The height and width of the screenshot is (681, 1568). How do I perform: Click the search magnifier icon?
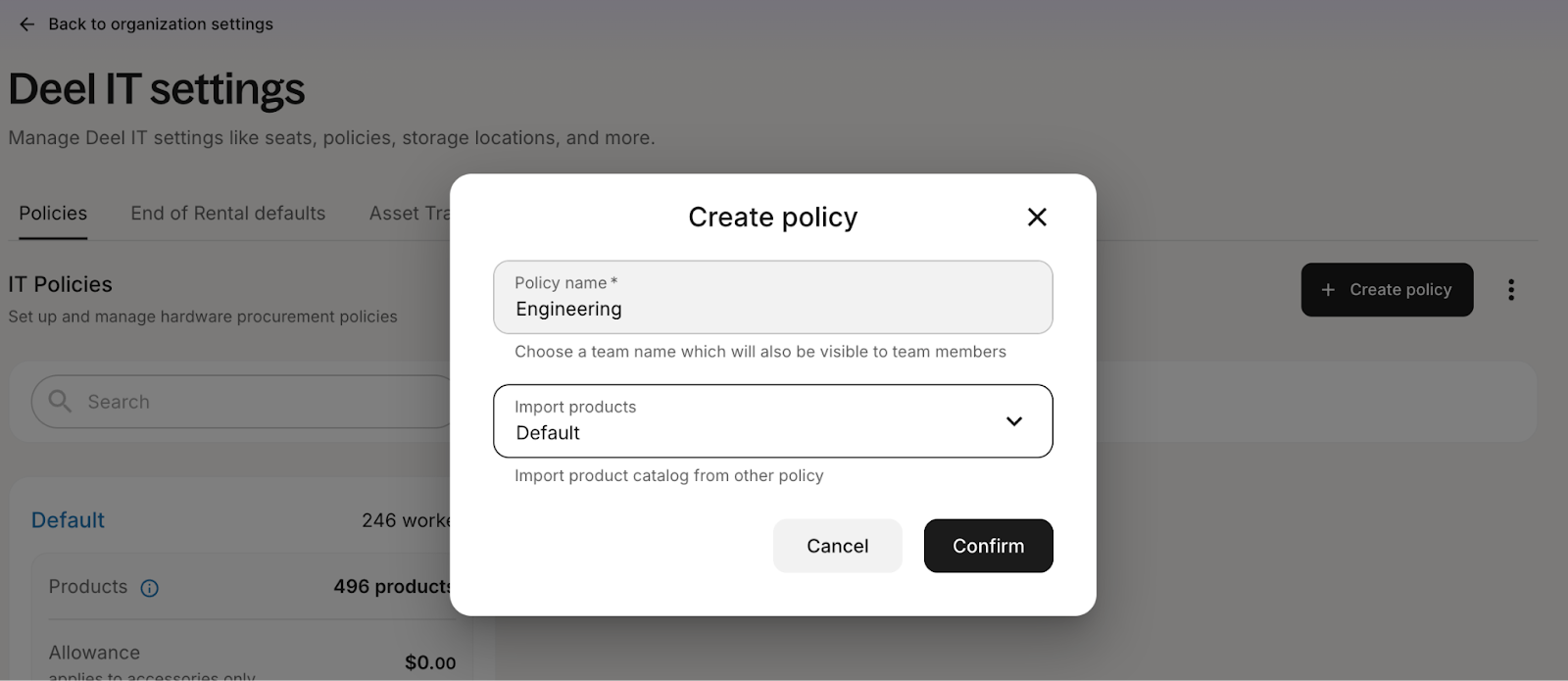60,401
